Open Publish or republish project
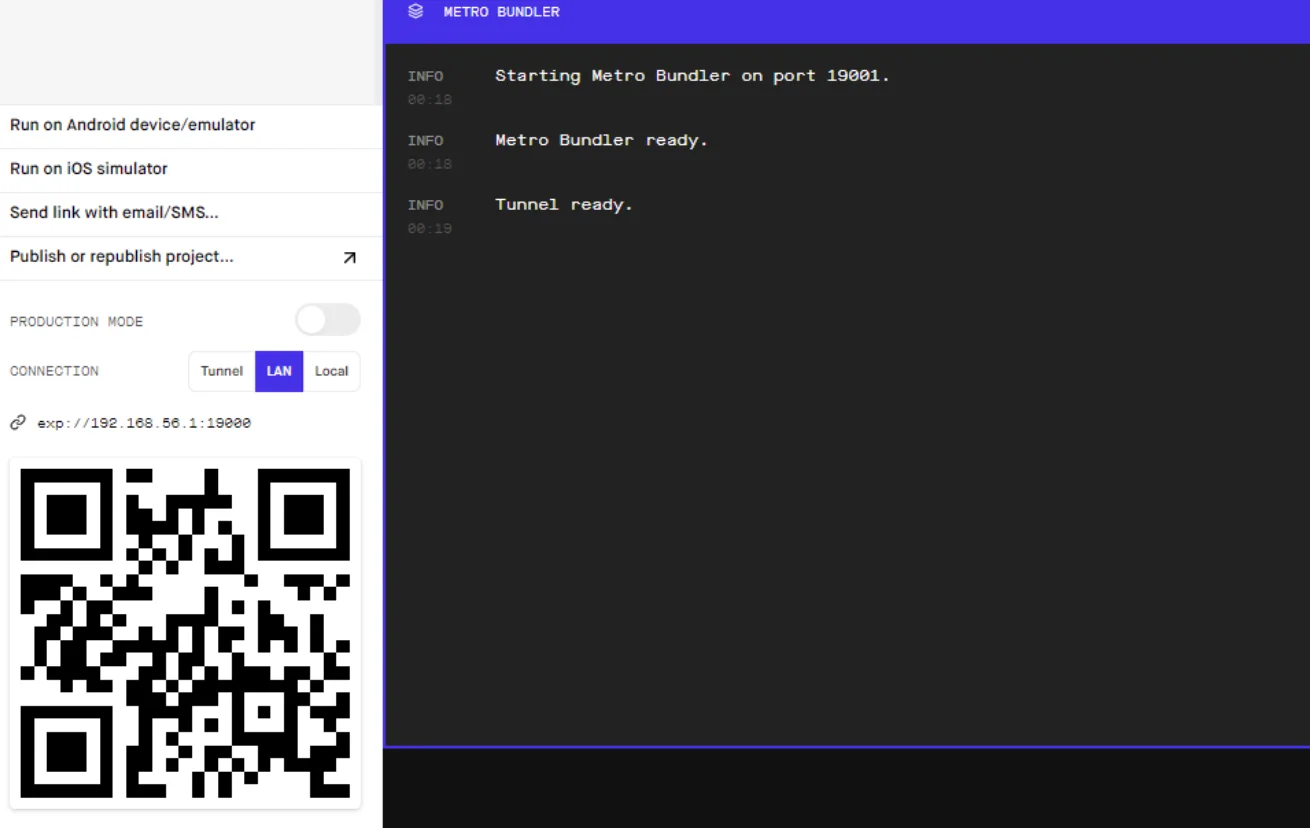1310x828 pixels. pyautogui.click(x=191, y=257)
